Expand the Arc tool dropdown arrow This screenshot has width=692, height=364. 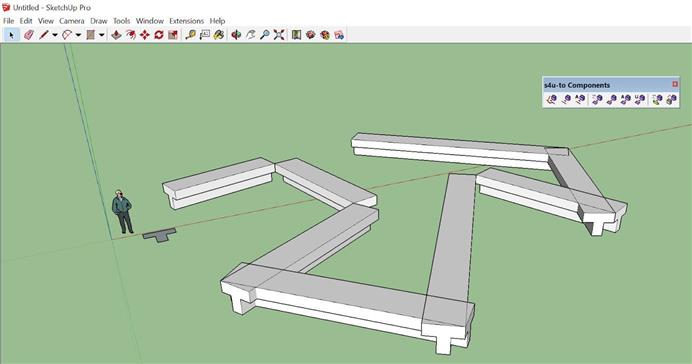(78, 35)
